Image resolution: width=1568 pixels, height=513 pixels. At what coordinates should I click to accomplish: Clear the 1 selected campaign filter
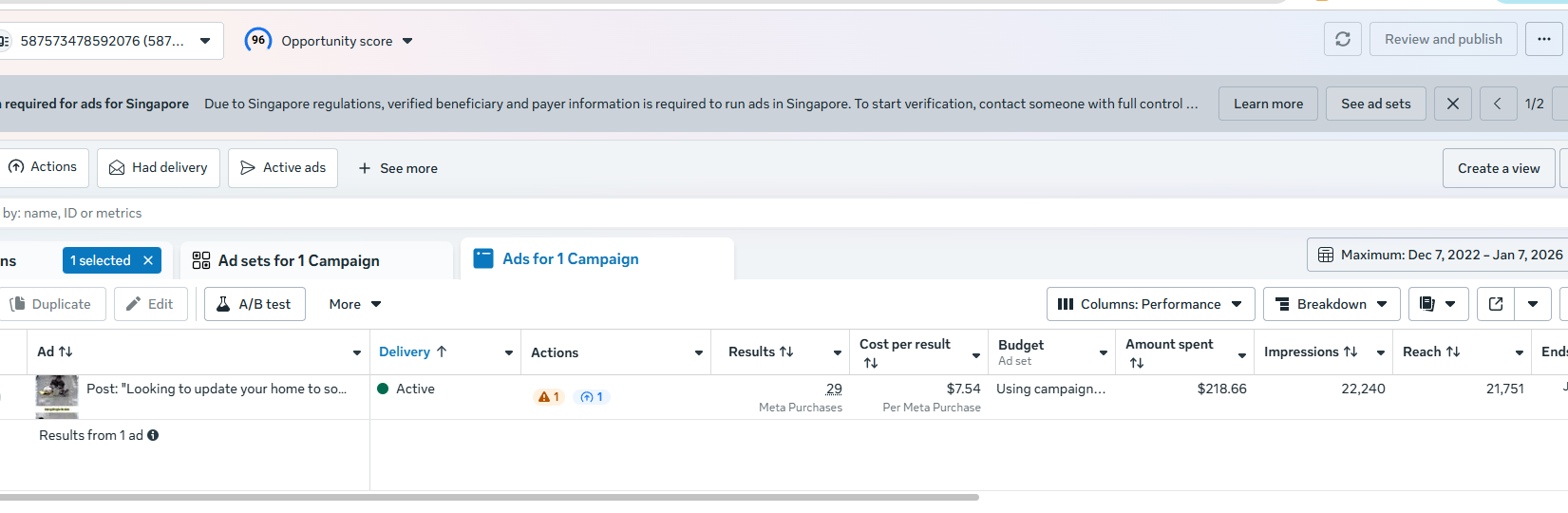(x=148, y=260)
